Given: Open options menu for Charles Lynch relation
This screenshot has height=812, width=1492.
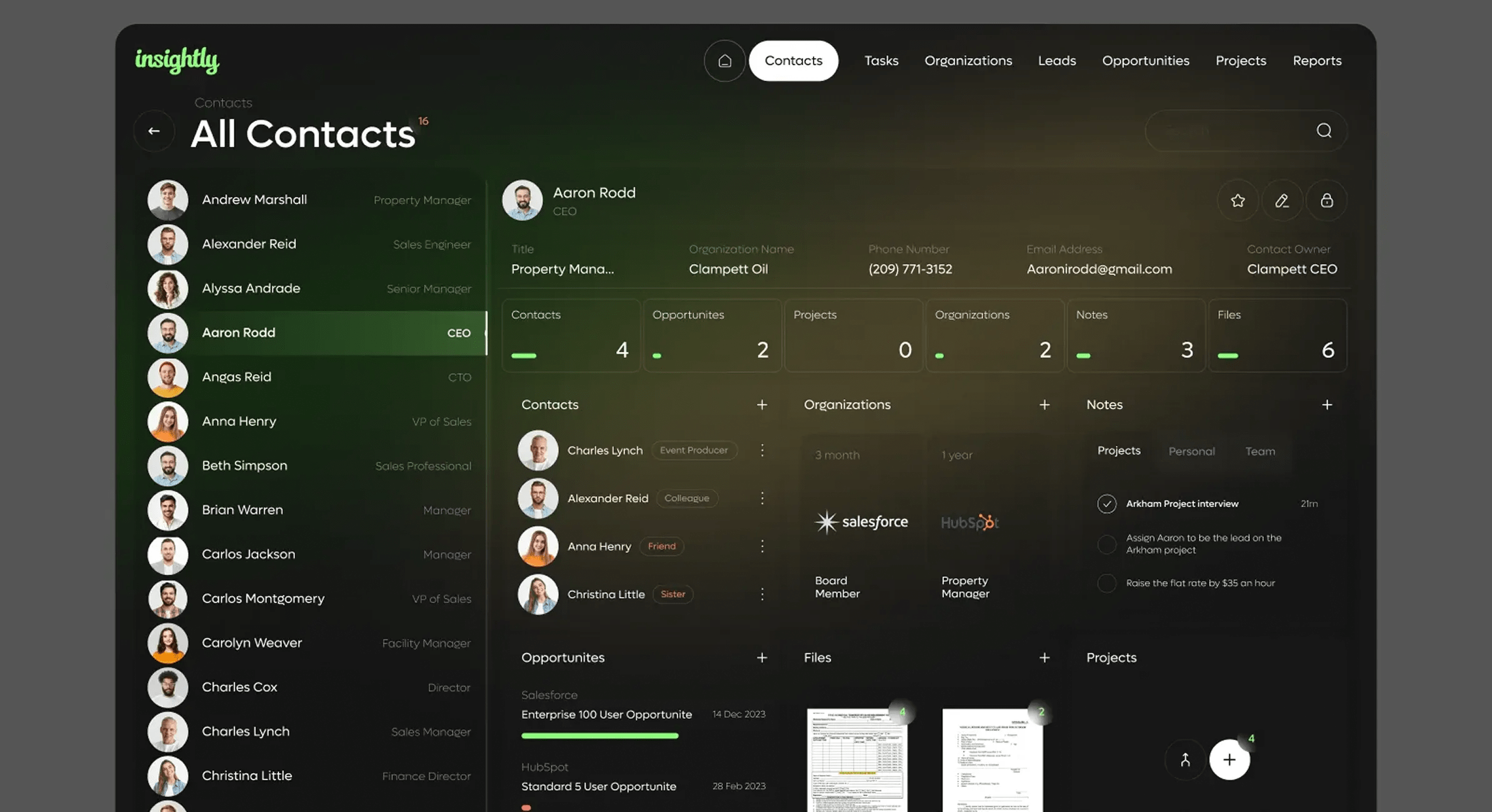Looking at the screenshot, I should click(x=762, y=450).
